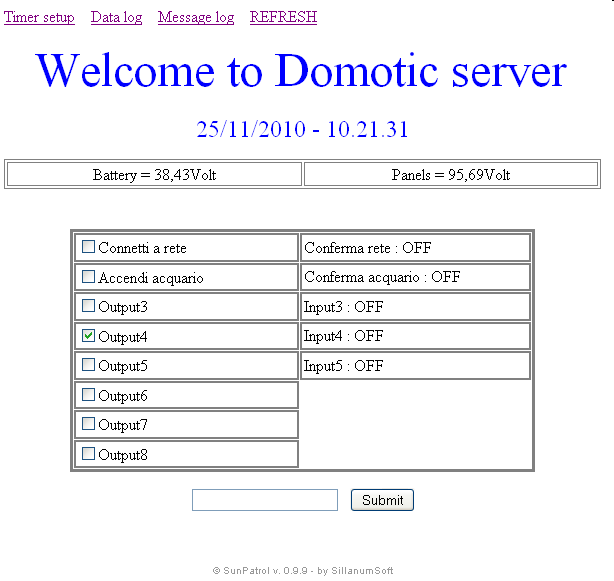Click the Conferma acquario status cell

tap(415, 277)
